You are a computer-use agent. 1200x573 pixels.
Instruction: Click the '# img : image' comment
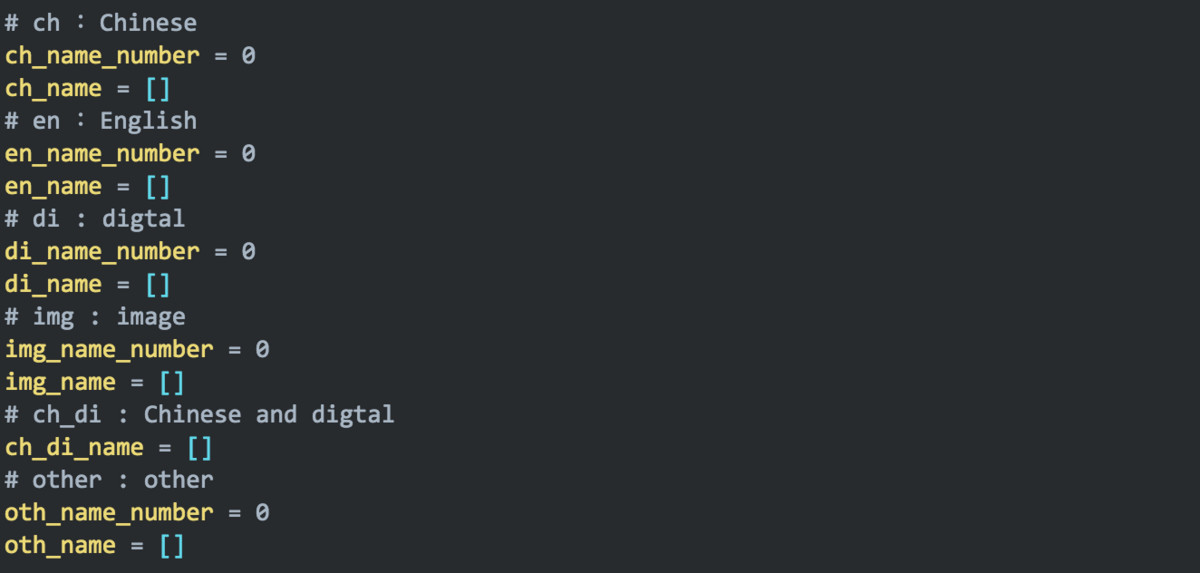coord(95,317)
